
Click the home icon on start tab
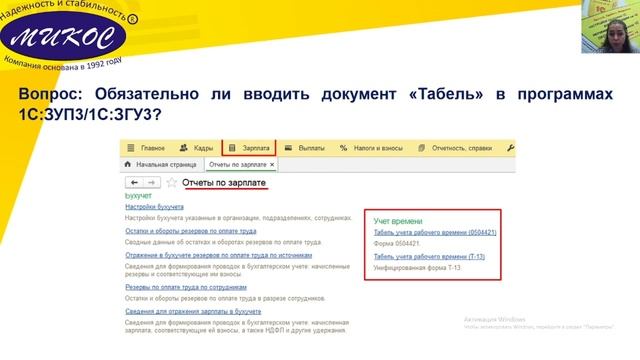point(127,164)
